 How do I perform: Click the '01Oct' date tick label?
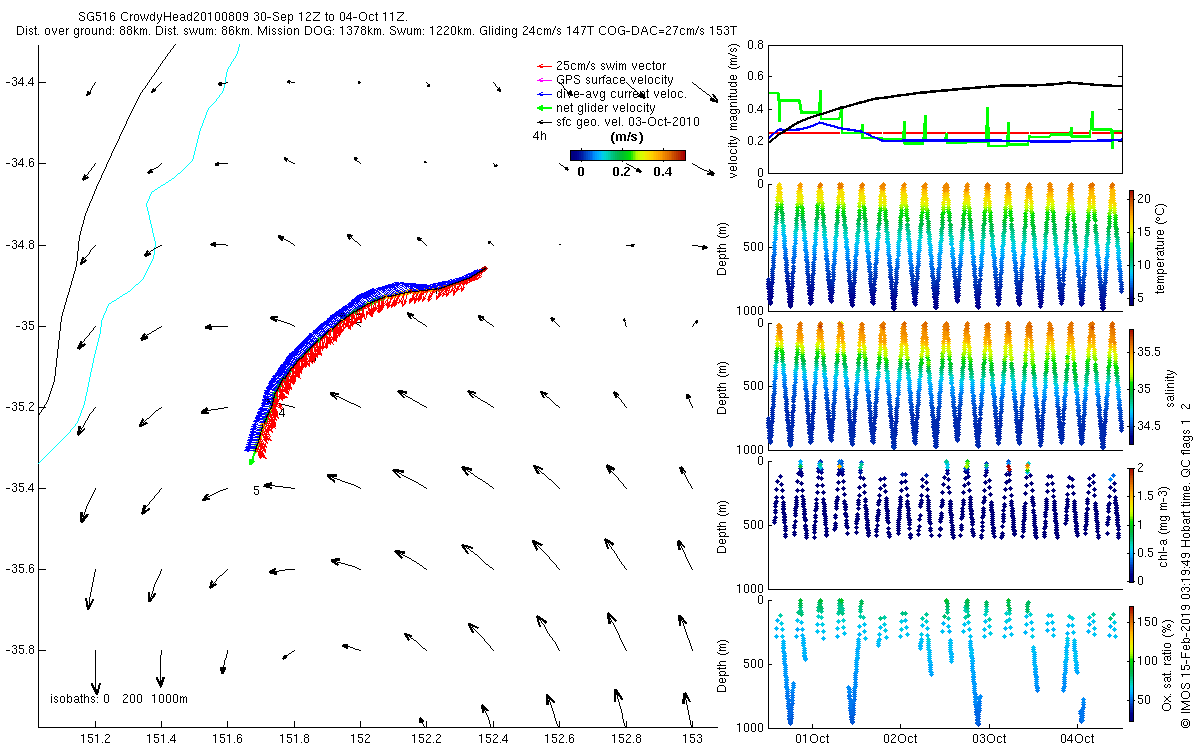(x=812, y=739)
